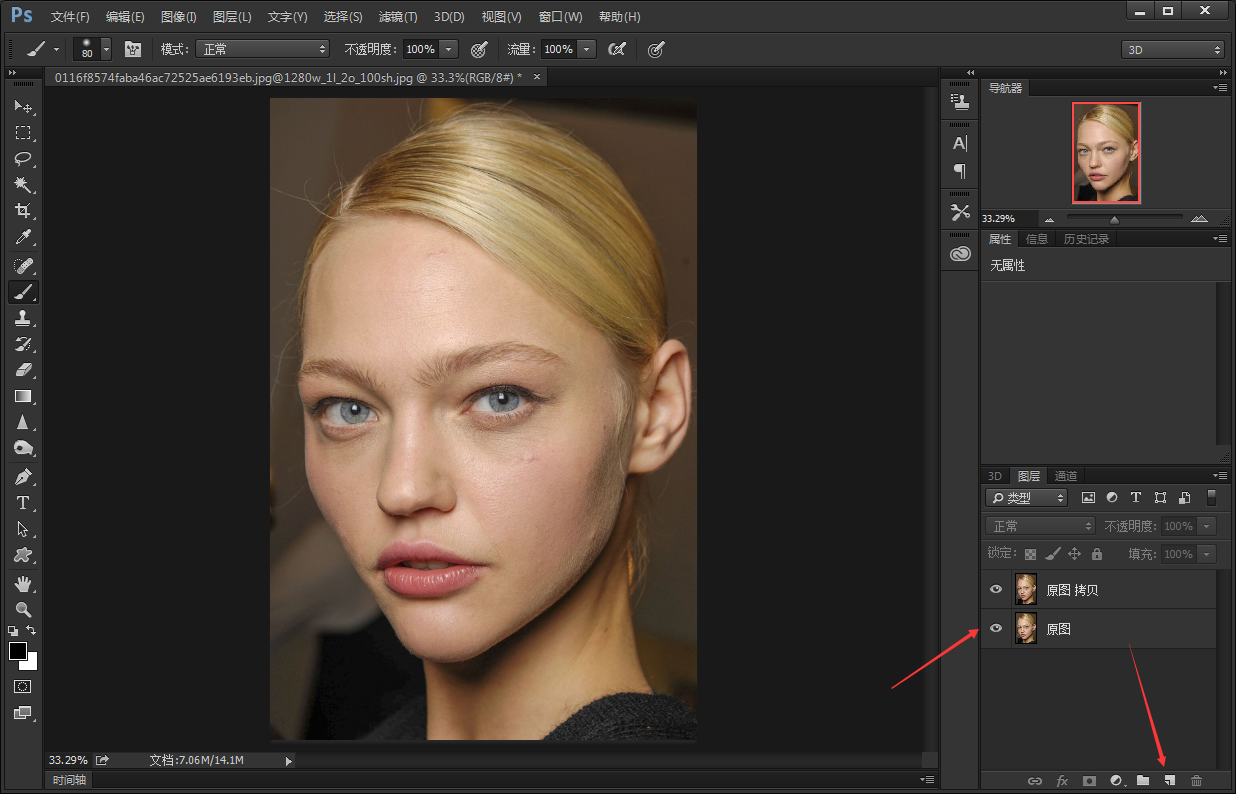Image resolution: width=1236 pixels, height=794 pixels.
Task: Create a new layer via bottom icon
Action: point(1169,780)
